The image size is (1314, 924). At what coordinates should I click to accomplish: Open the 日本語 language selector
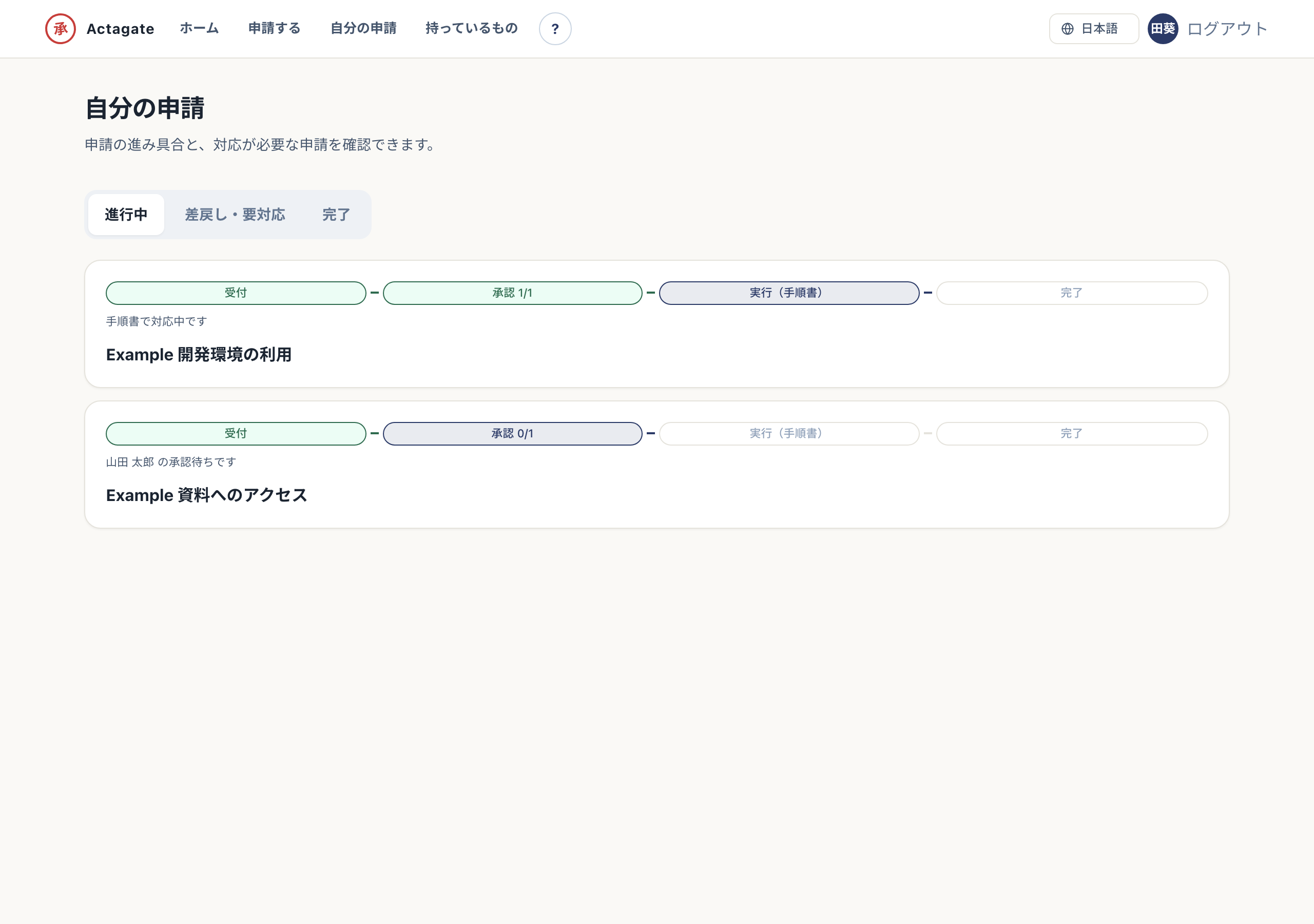[1093, 29]
